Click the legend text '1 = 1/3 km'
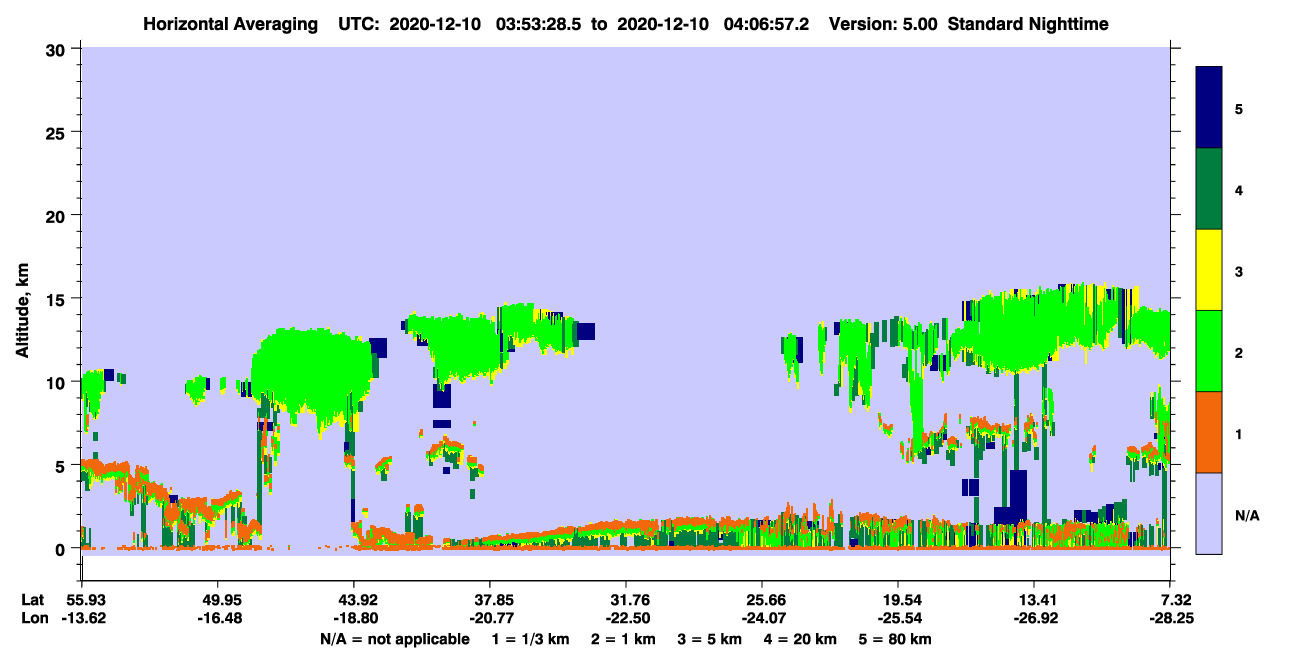 tap(530, 639)
